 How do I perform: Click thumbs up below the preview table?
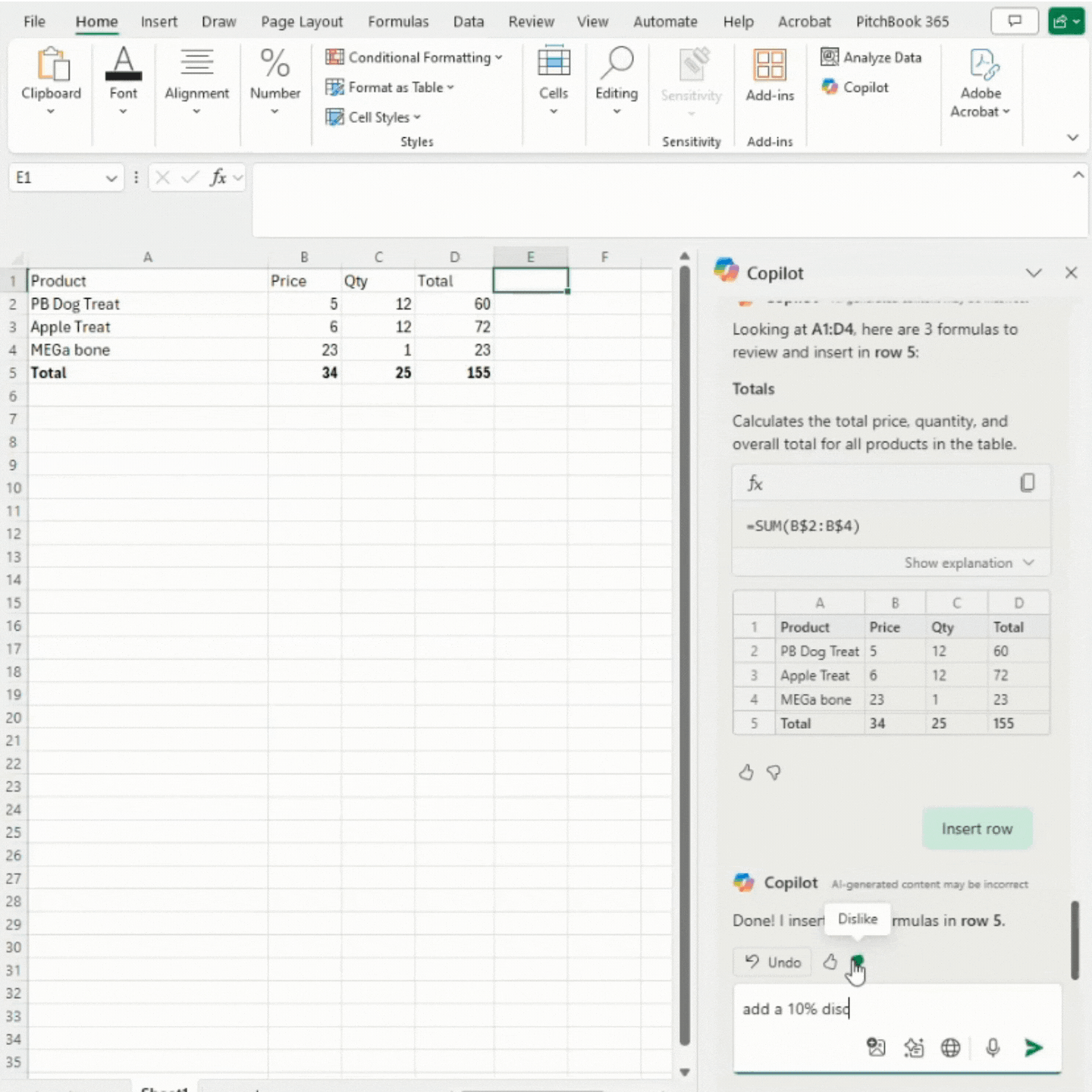pyautogui.click(x=746, y=772)
